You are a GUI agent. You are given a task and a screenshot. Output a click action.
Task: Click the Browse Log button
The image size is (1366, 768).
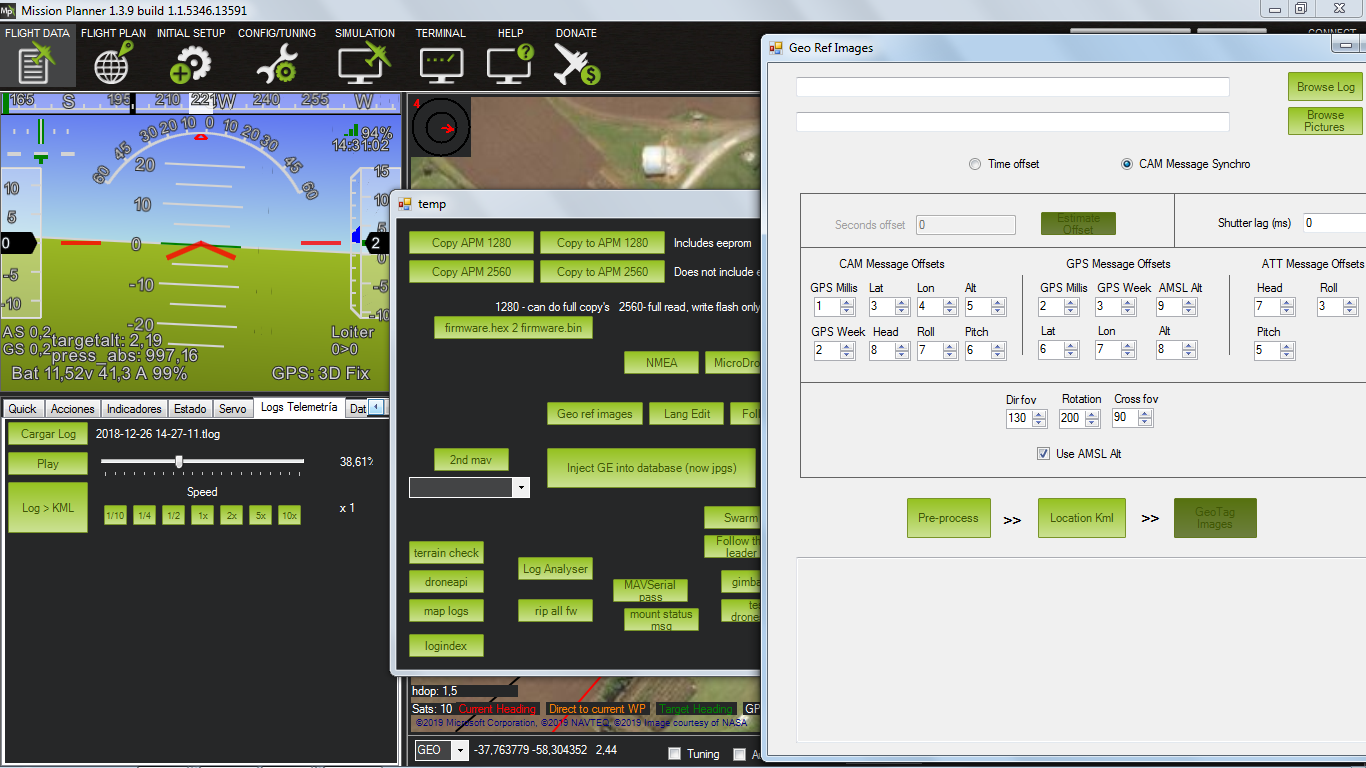click(x=1325, y=87)
